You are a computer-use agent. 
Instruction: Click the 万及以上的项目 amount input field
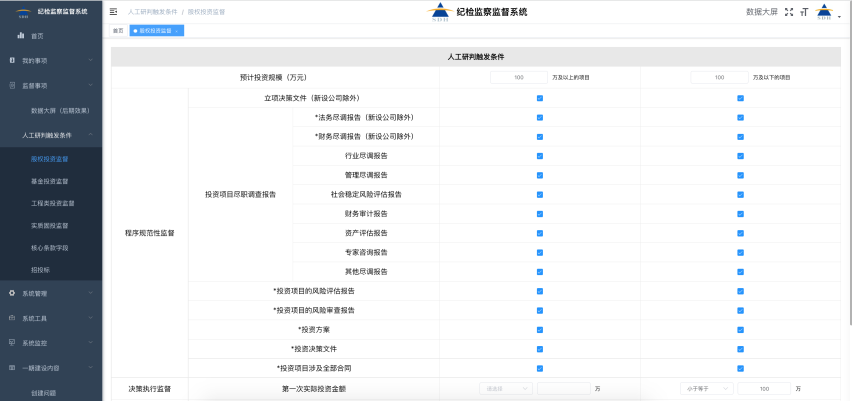point(517,77)
